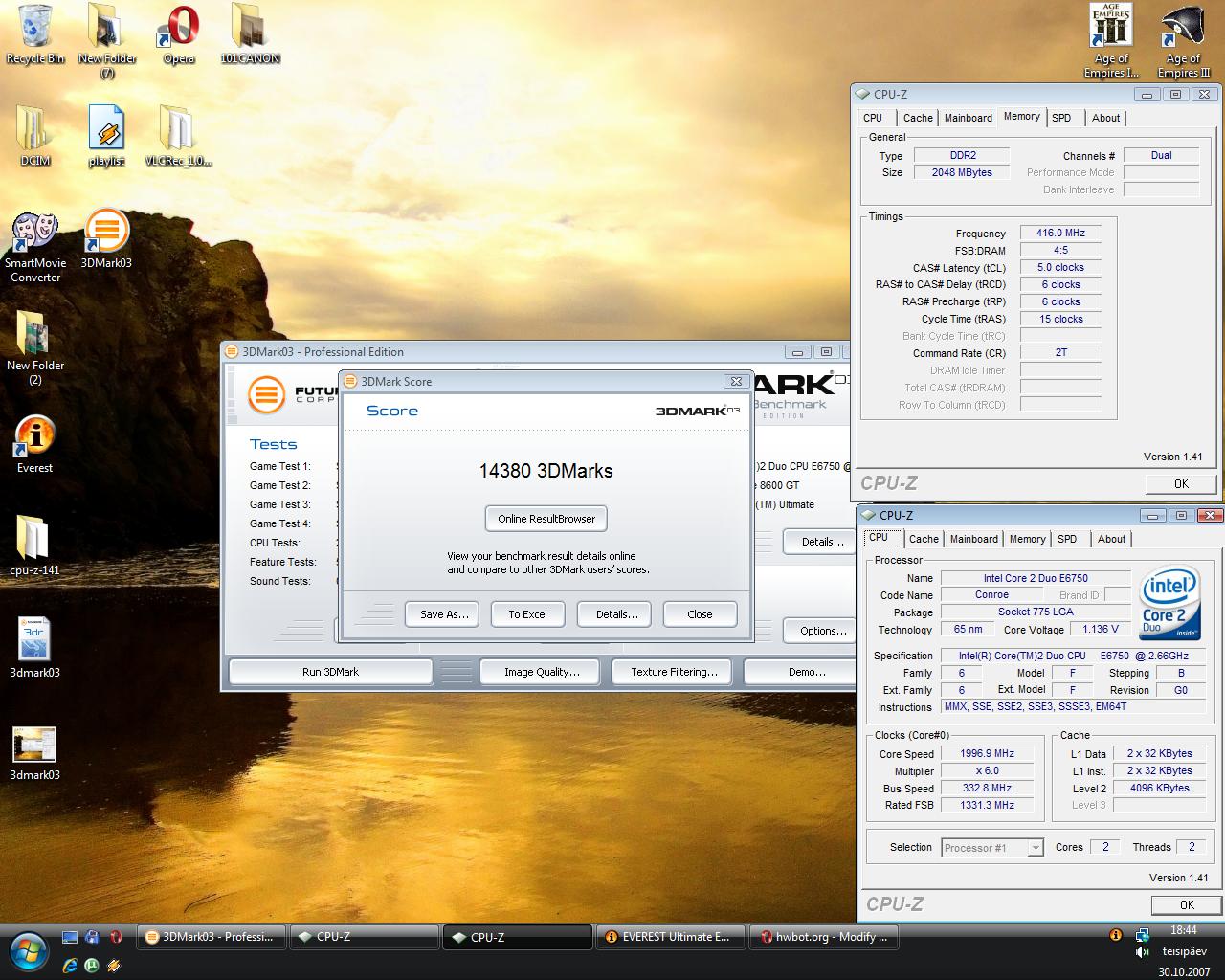The height and width of the screenshot is (980, 1225).
Task: Click Options button in 3DMark03 window
Action: coord(821,631)
